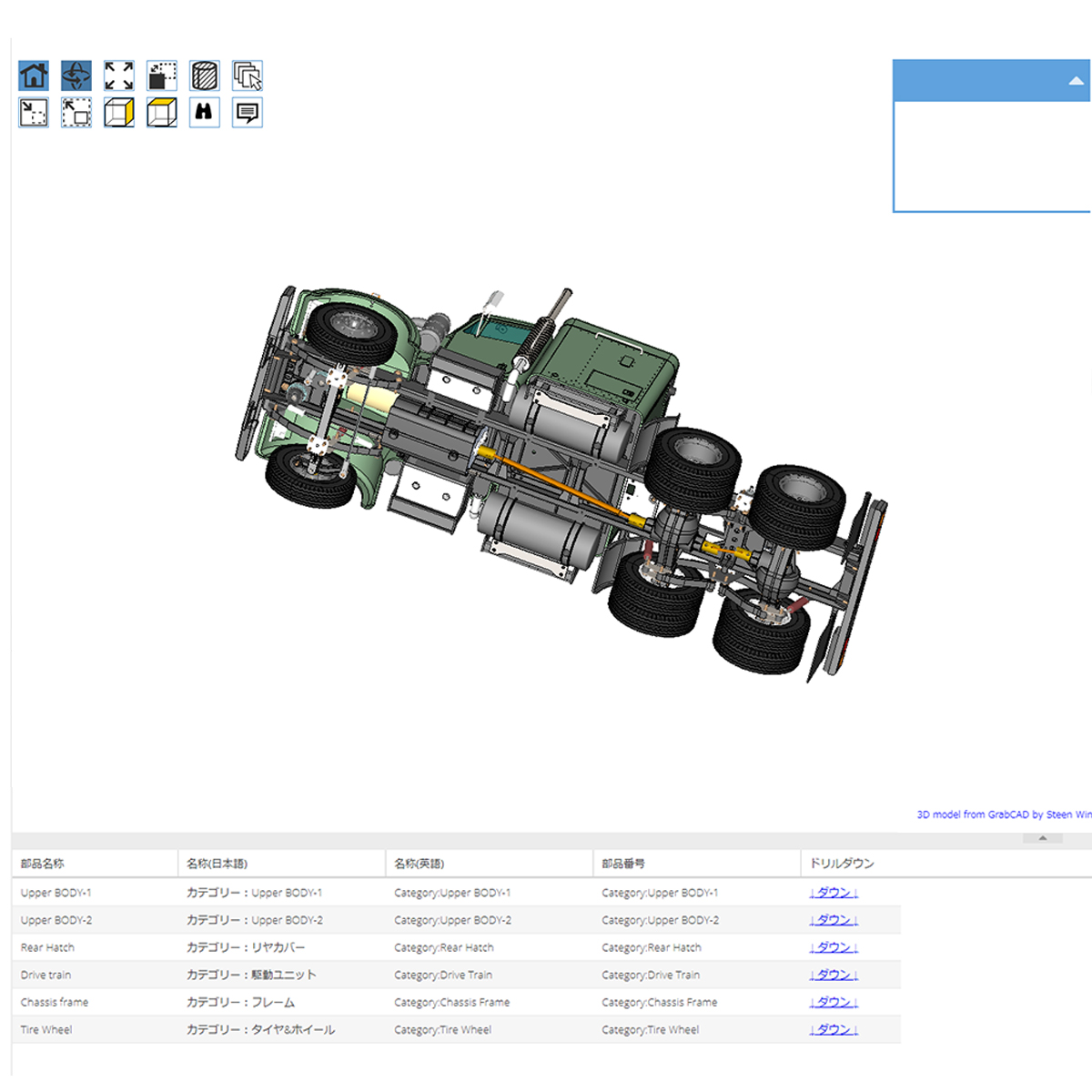Switch to the yellow side-face cube view
The image size is (1092, 1092).
pos(119,113)
